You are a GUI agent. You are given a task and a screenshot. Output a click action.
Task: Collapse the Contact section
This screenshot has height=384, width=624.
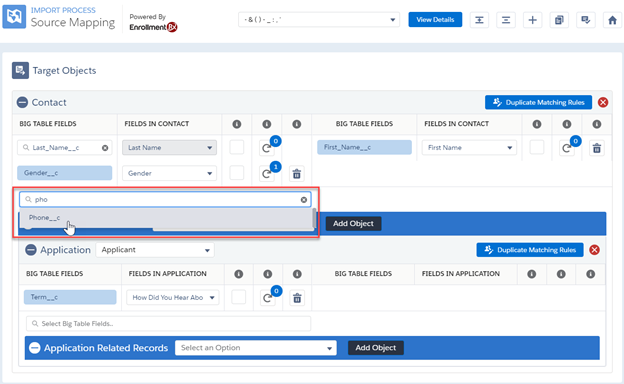pyautogui.click(x=22, y=102)
